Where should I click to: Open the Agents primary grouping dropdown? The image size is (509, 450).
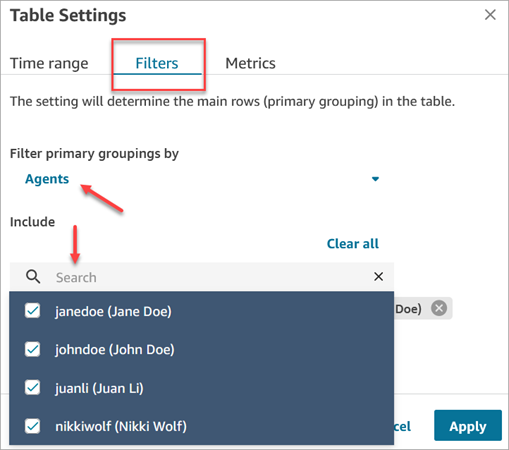click(x=202, y=179)
